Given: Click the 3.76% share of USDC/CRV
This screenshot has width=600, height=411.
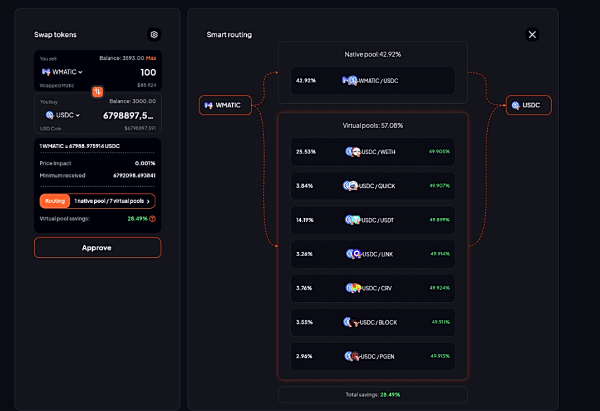Looking at the screenshot, I should click(x=304, y=288).
